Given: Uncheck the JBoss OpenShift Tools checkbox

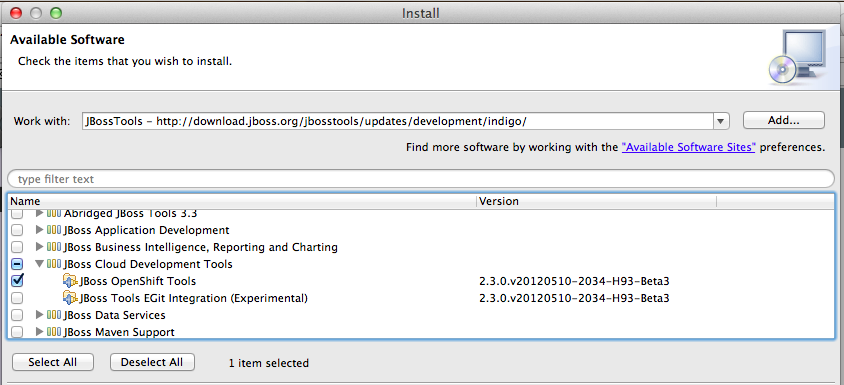Looking at the screenshot, I should pos(17,281).
